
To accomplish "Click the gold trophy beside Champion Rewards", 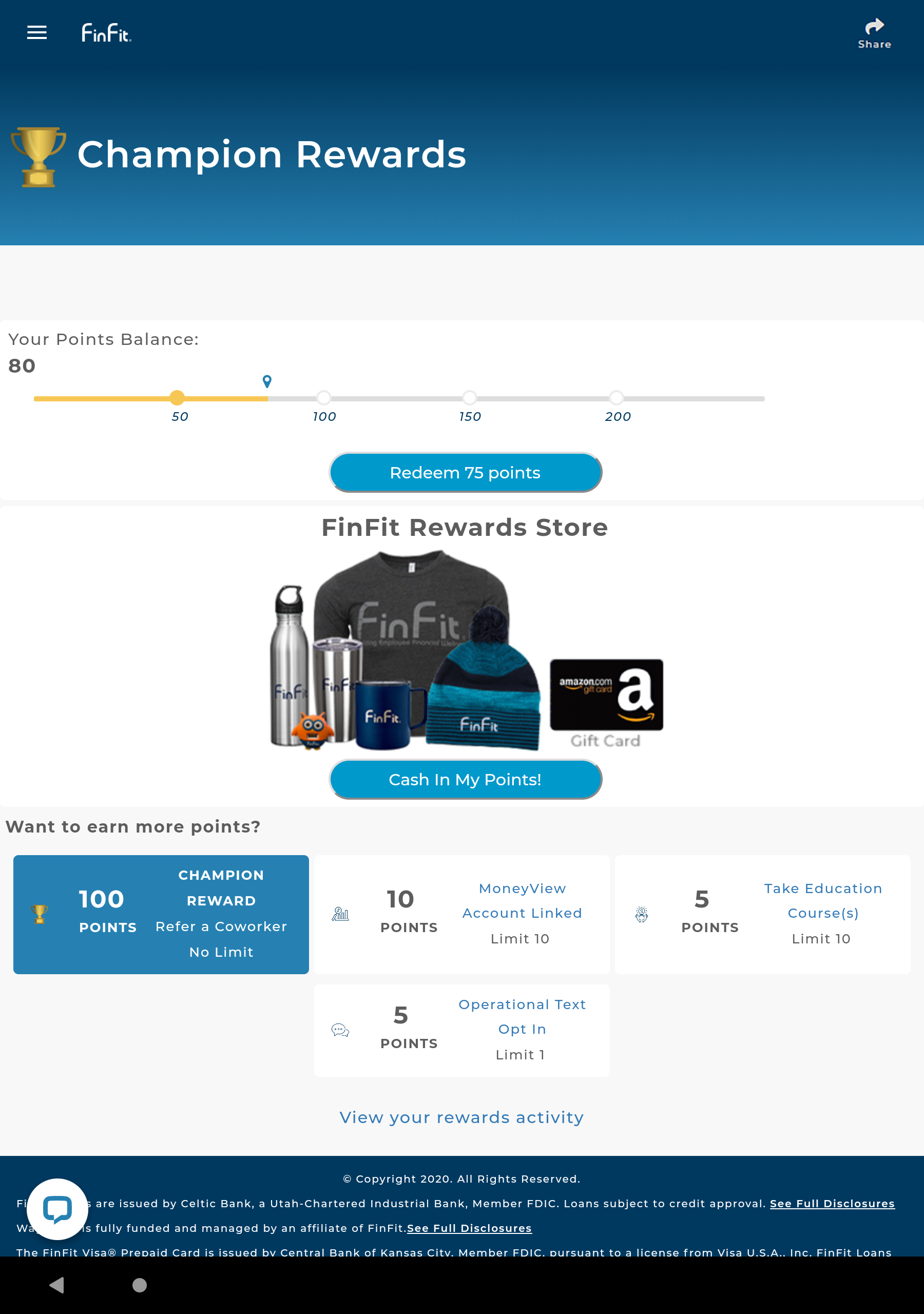I will (38, 157).
